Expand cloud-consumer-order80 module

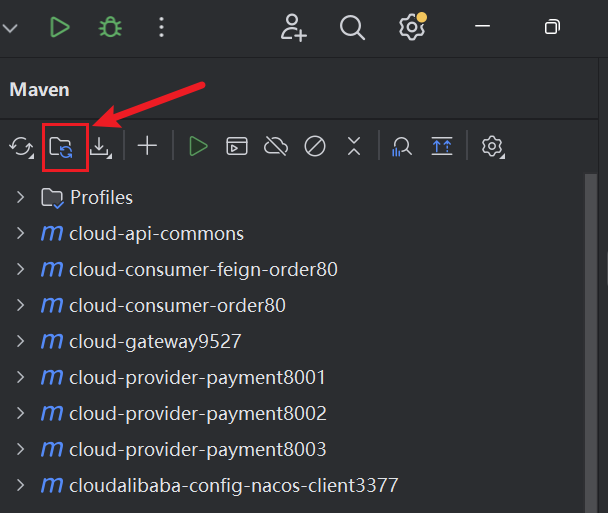coord(21,305)
